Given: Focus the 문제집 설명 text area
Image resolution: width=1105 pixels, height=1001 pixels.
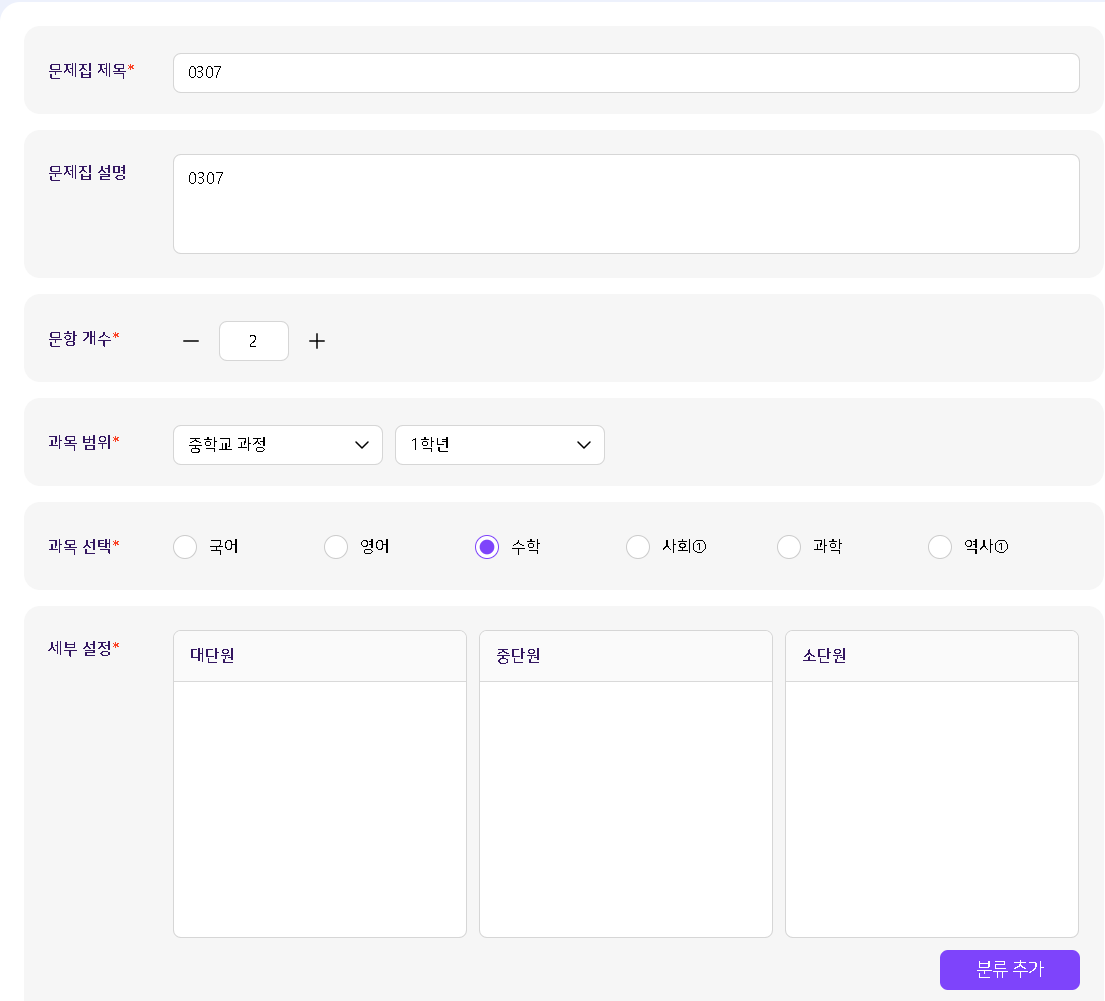Looking at the screenshot, I should point(625,204).
